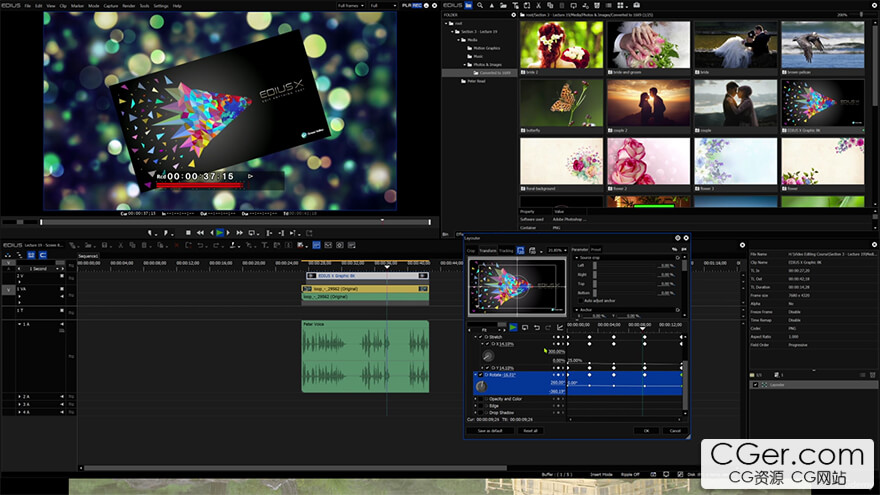
Task: Open the Clip menu
Action: coord(63,6)
